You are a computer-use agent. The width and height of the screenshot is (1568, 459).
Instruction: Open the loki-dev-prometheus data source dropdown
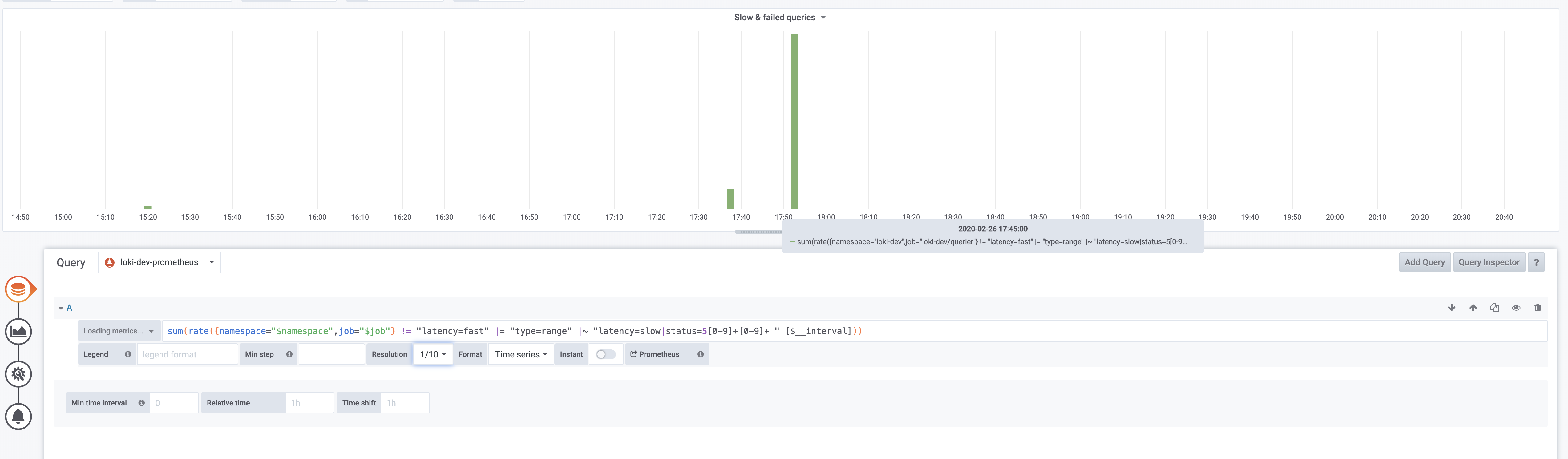pyautogui.click(x=160, y=262)
